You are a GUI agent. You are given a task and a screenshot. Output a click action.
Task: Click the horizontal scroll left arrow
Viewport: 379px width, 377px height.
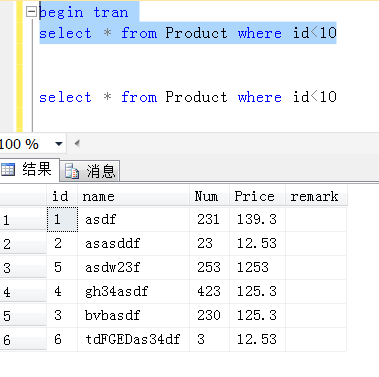pos(77,144)
